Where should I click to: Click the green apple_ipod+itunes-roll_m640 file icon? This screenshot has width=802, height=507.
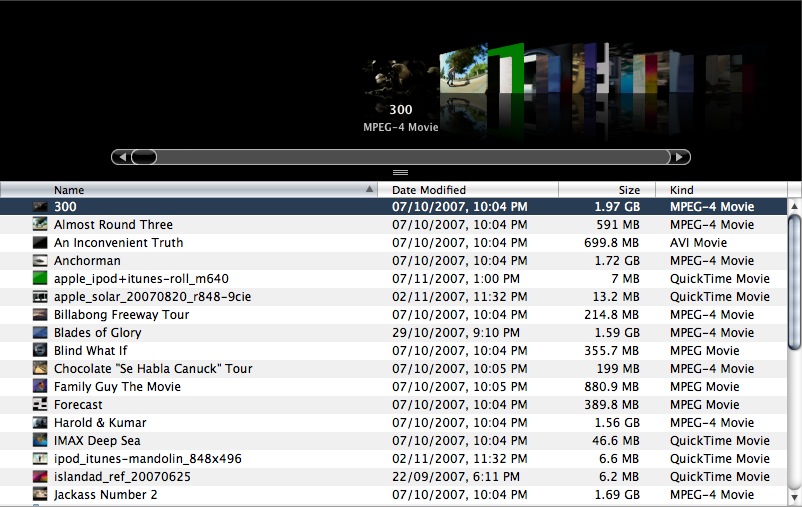tap(40, 278)
